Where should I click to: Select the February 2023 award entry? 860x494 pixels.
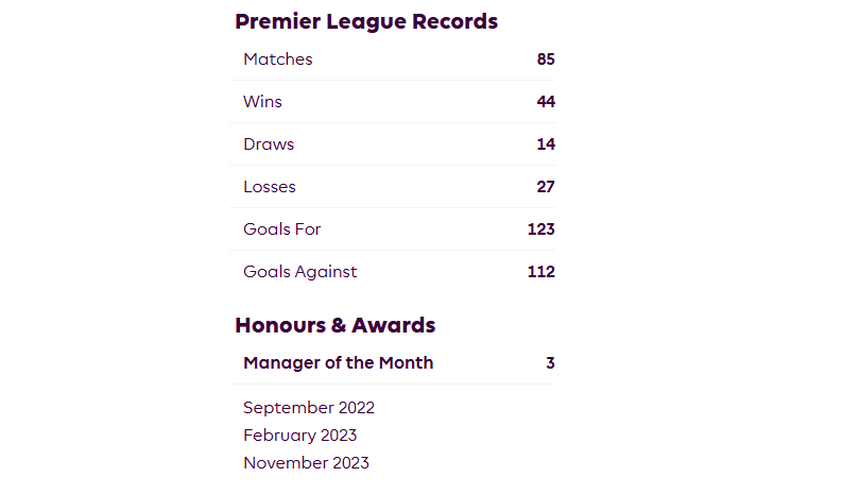click(300, 435)
